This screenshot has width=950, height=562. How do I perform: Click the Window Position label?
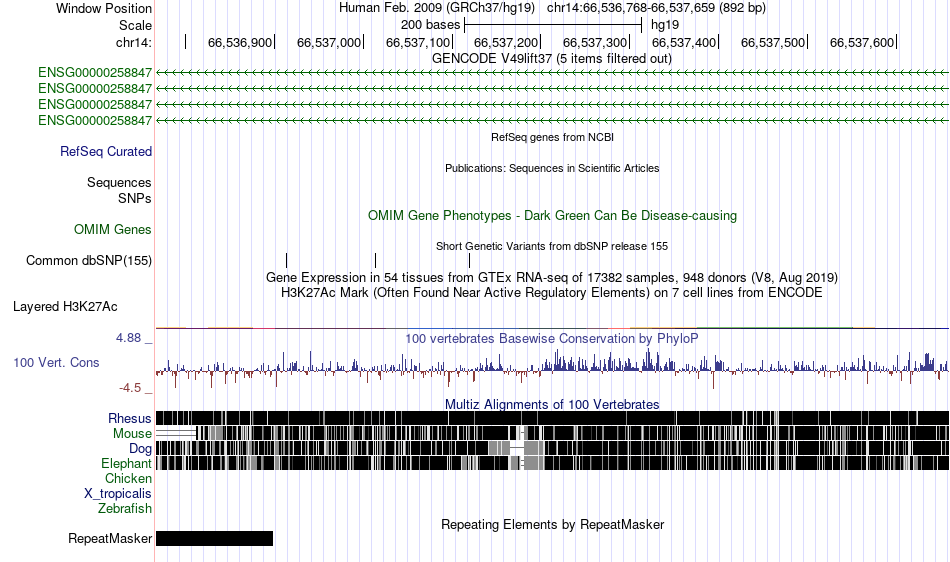pyautogui.click(x=104, y=8)
